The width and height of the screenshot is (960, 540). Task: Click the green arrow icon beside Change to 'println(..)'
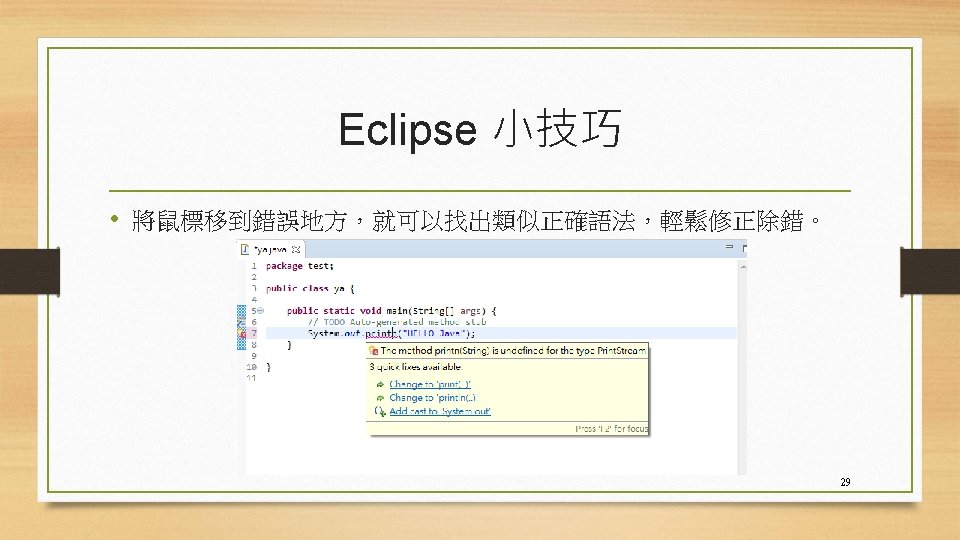pyautogui.click(x=380, y=398)
